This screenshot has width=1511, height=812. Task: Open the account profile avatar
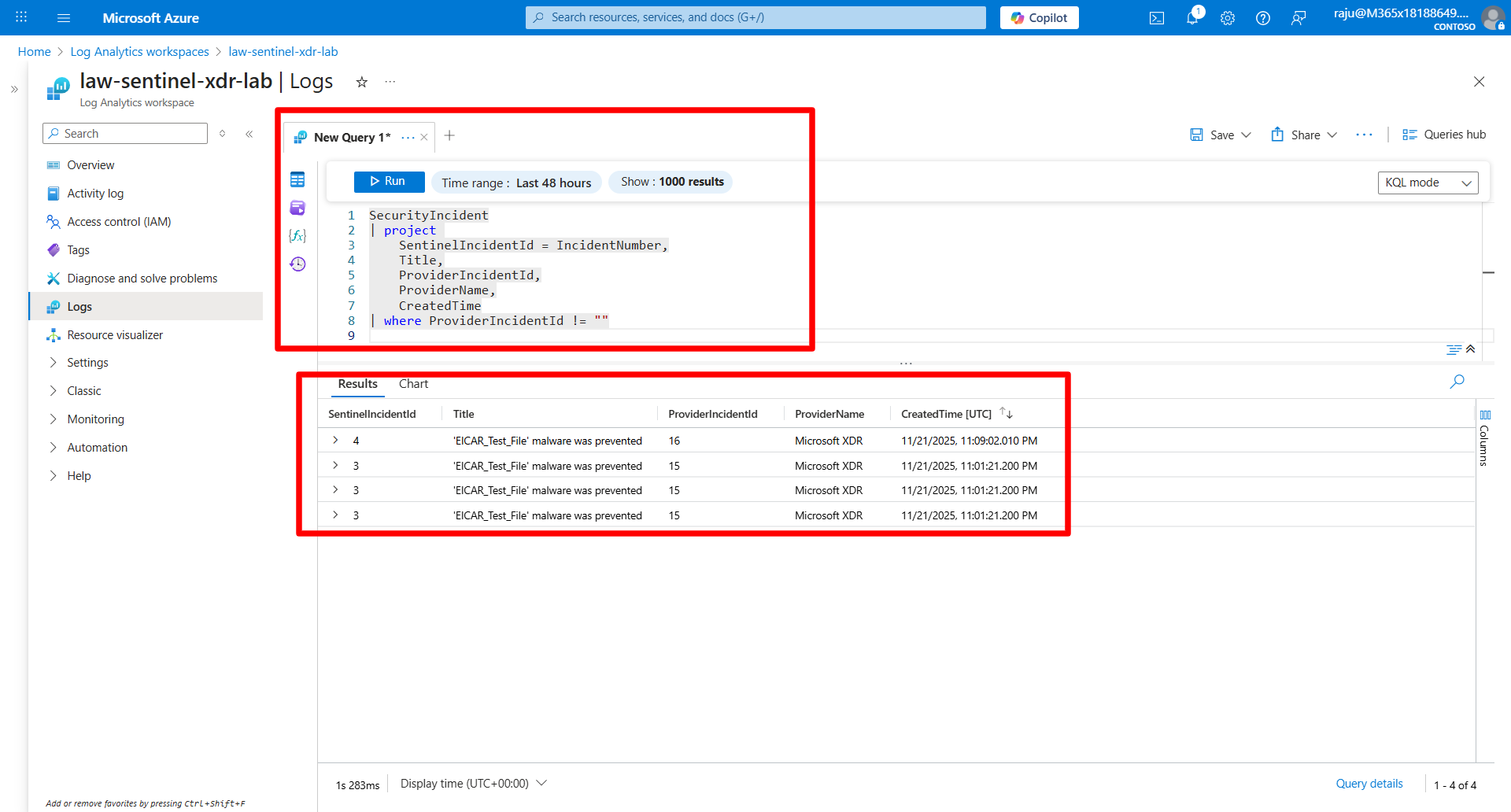point(1492,17)
